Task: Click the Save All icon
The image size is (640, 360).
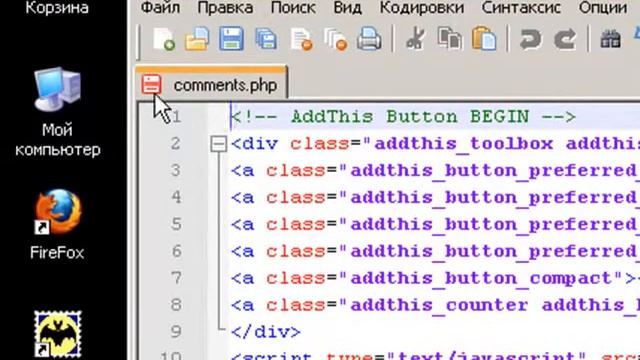Action: click(x=266, y=40)
